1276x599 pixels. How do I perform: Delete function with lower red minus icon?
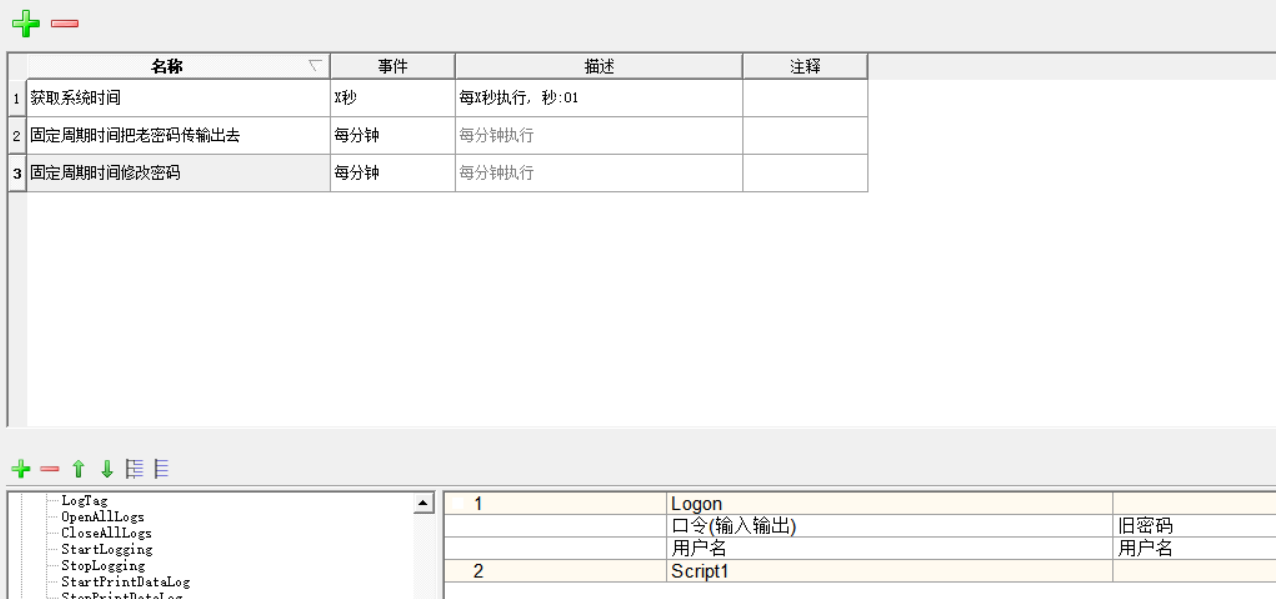pos(49,469)
